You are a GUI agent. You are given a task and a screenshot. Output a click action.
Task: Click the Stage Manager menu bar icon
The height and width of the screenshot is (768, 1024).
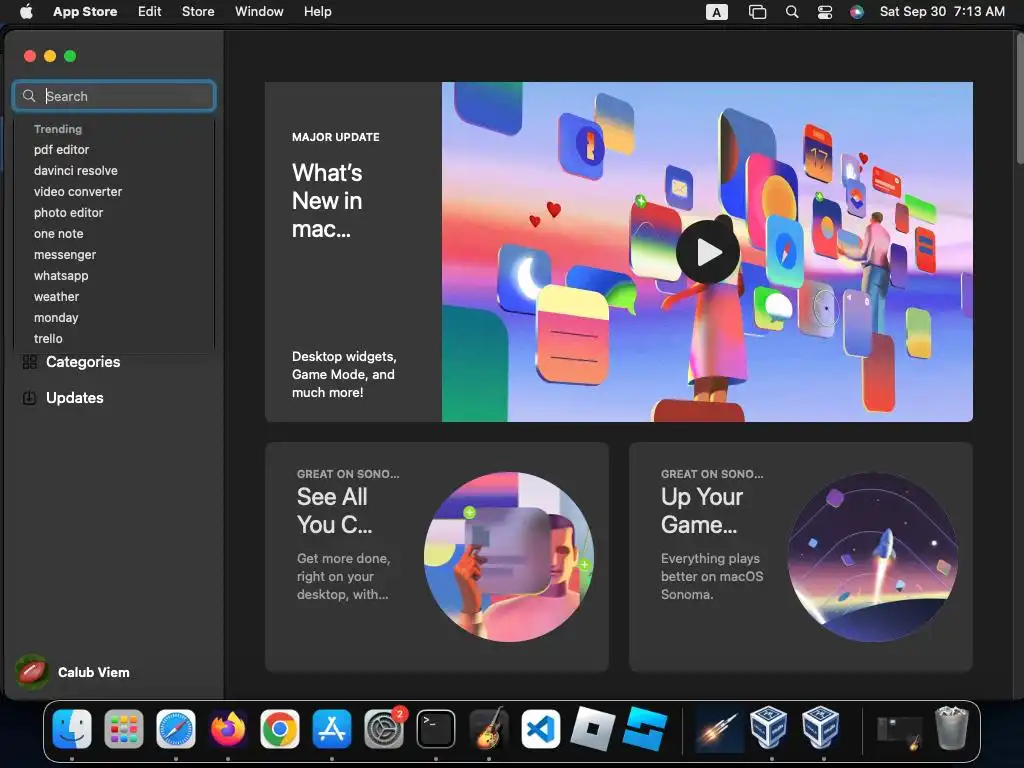click(x=757, y=12)
